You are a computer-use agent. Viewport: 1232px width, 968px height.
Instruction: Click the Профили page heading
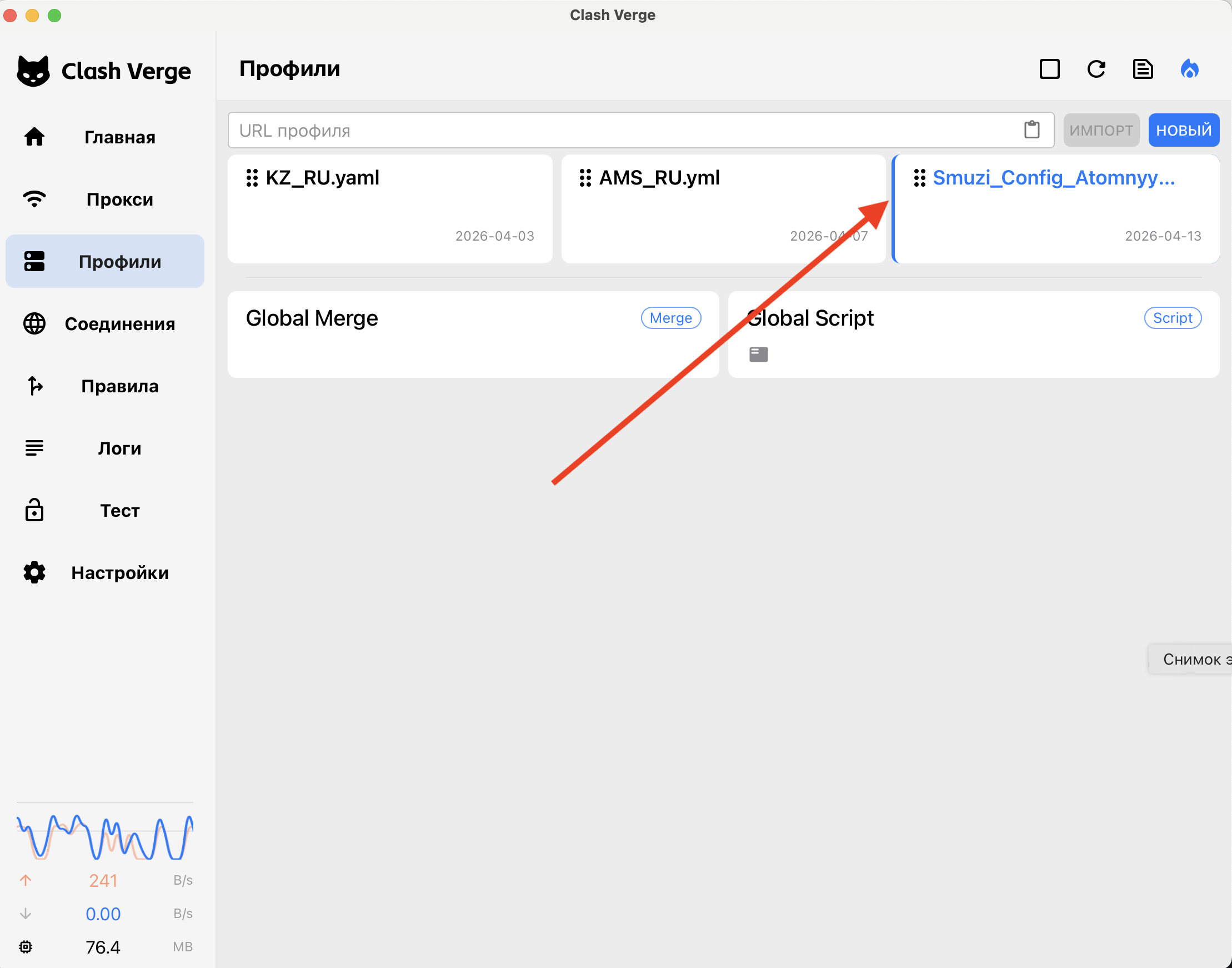coord(289,68)
